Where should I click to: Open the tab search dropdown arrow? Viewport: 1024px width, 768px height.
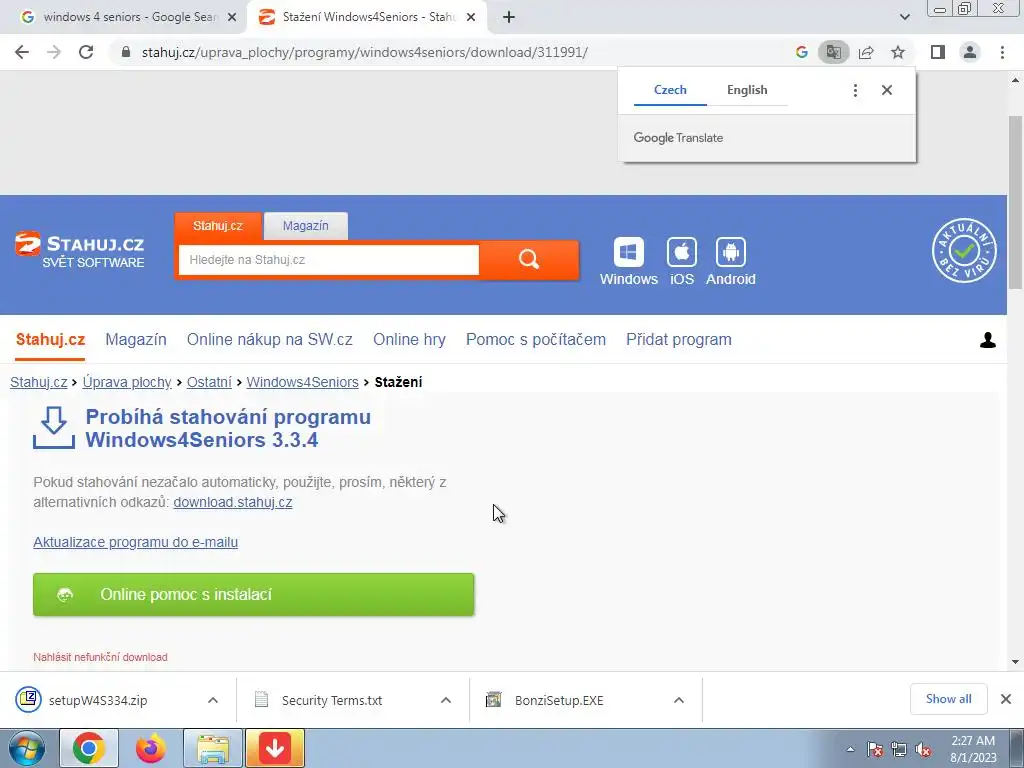[x=904, y=17]
